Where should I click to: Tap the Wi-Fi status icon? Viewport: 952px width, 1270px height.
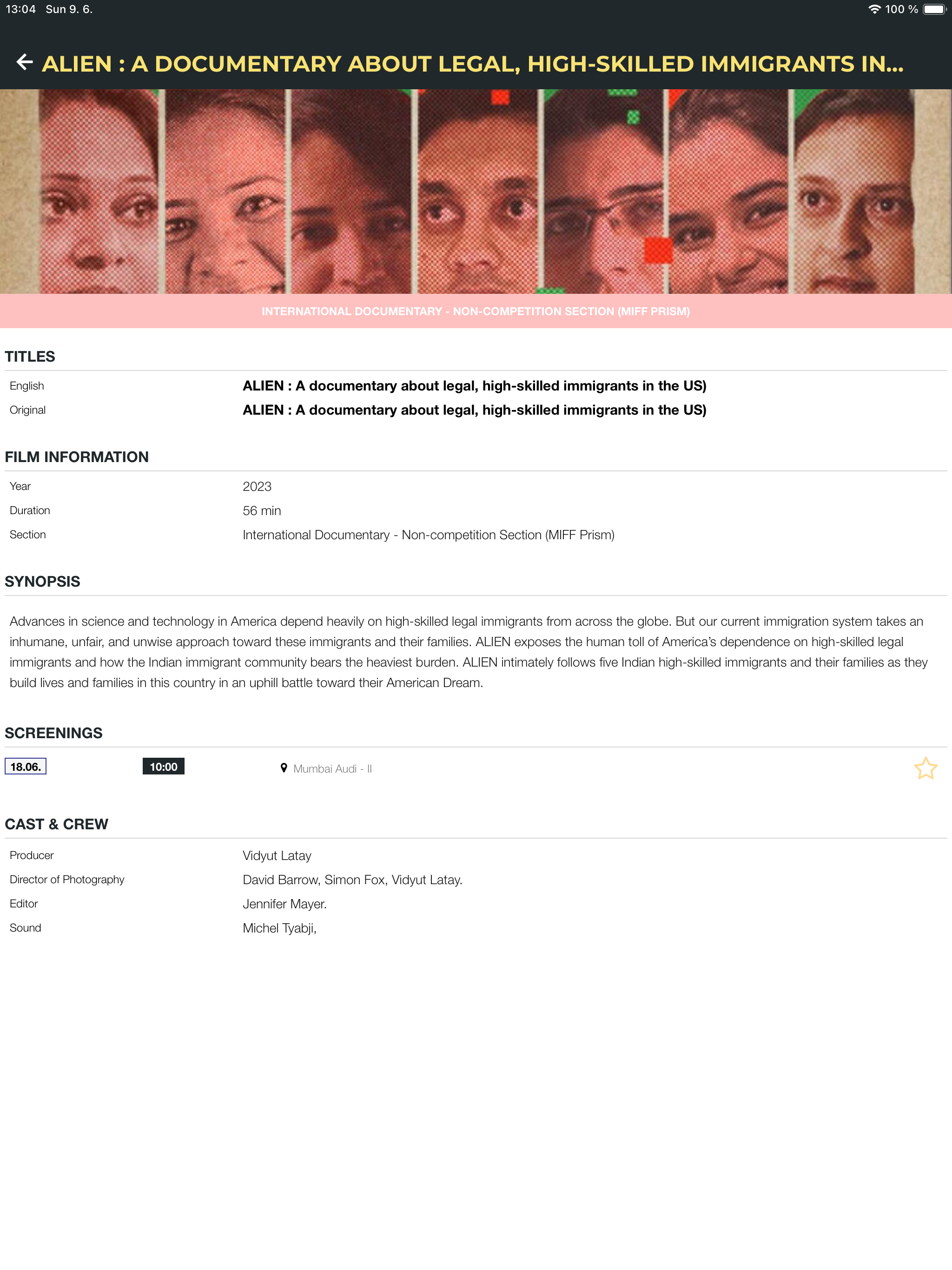point(874,9)
